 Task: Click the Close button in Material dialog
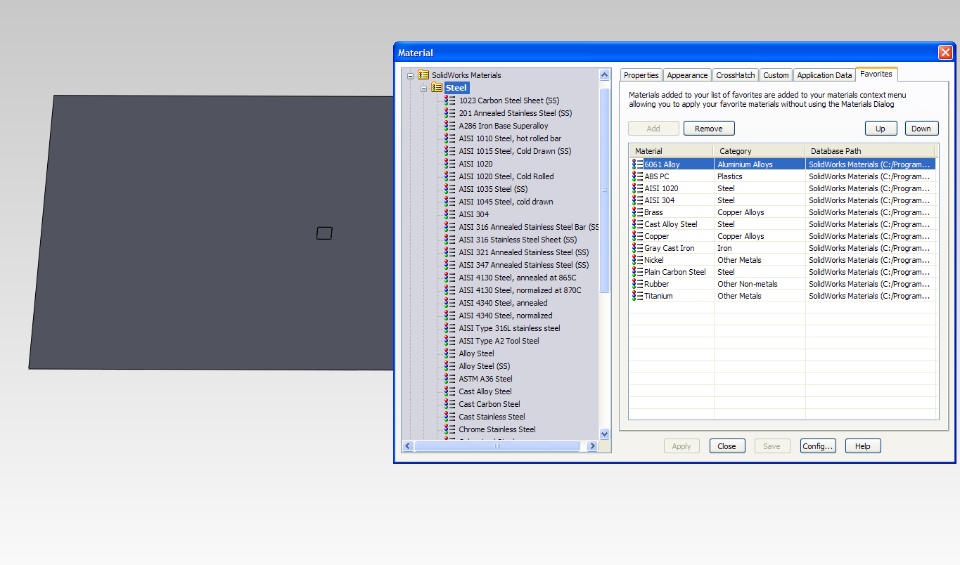click(x=727, y=446)
